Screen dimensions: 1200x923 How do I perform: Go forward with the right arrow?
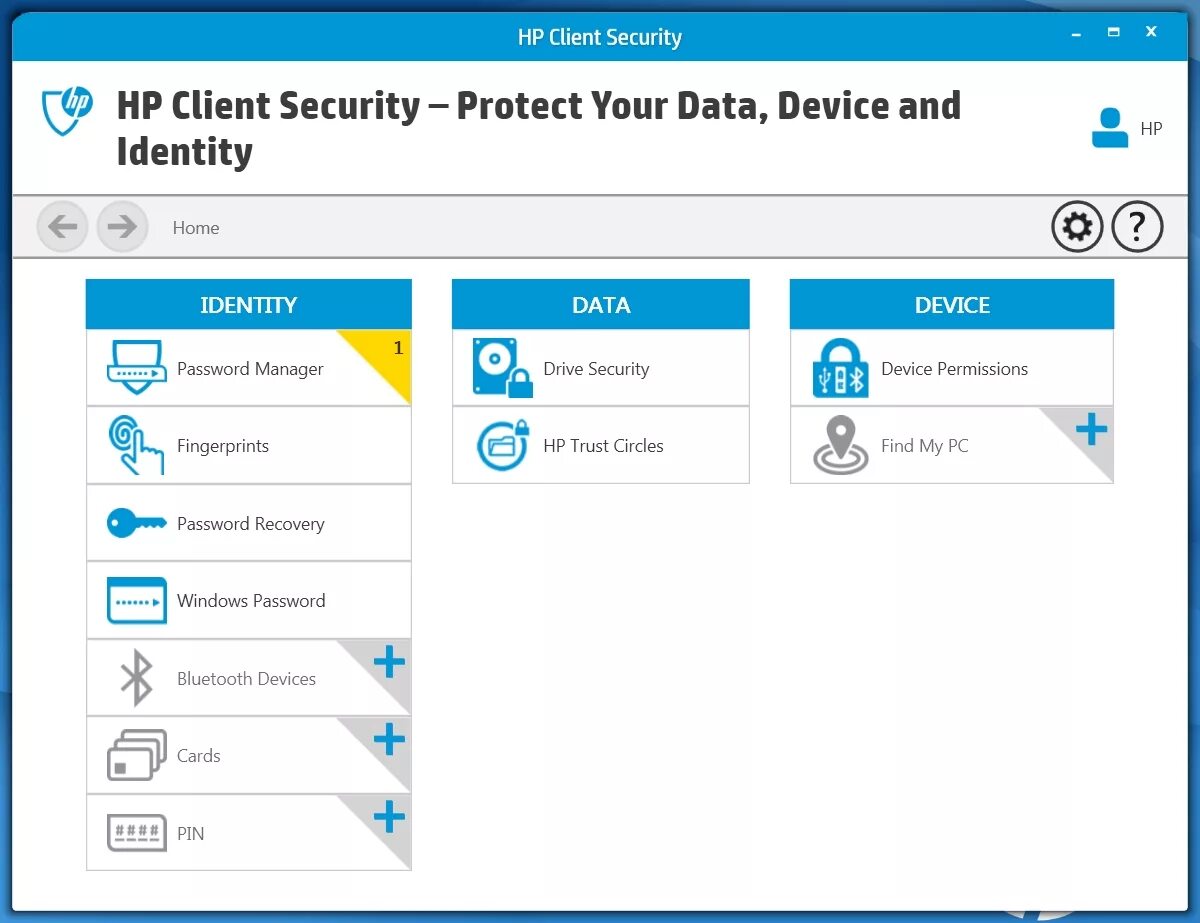coord(122,227)
